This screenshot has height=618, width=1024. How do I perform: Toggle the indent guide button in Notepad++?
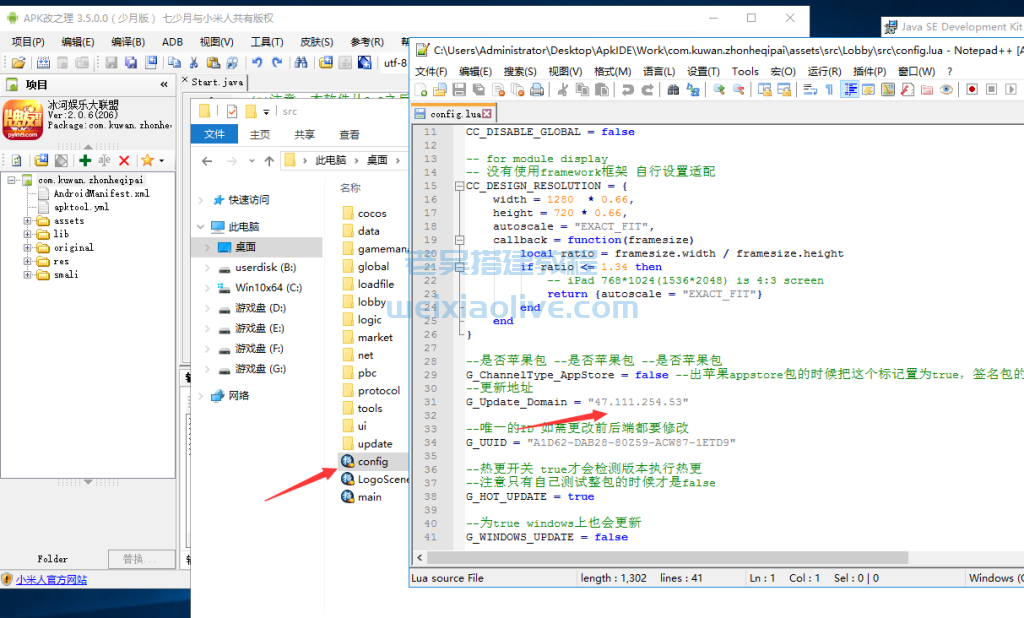[x=849, y=90]
